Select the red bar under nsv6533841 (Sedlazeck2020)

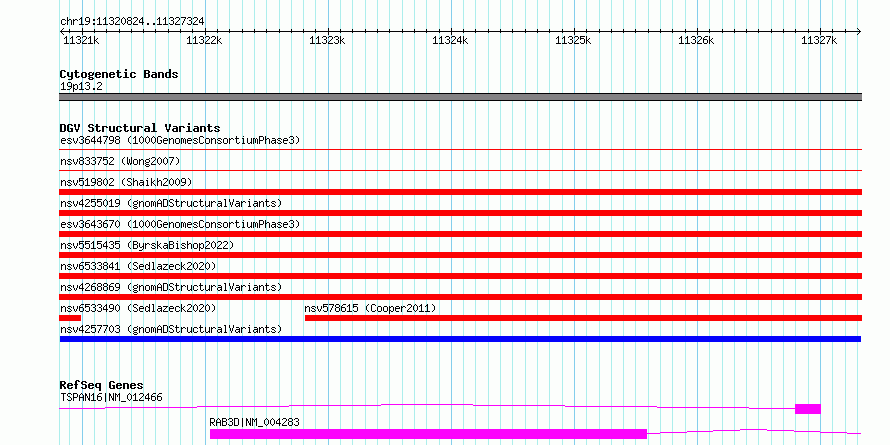pyautogui.click(x=460, y=276)
